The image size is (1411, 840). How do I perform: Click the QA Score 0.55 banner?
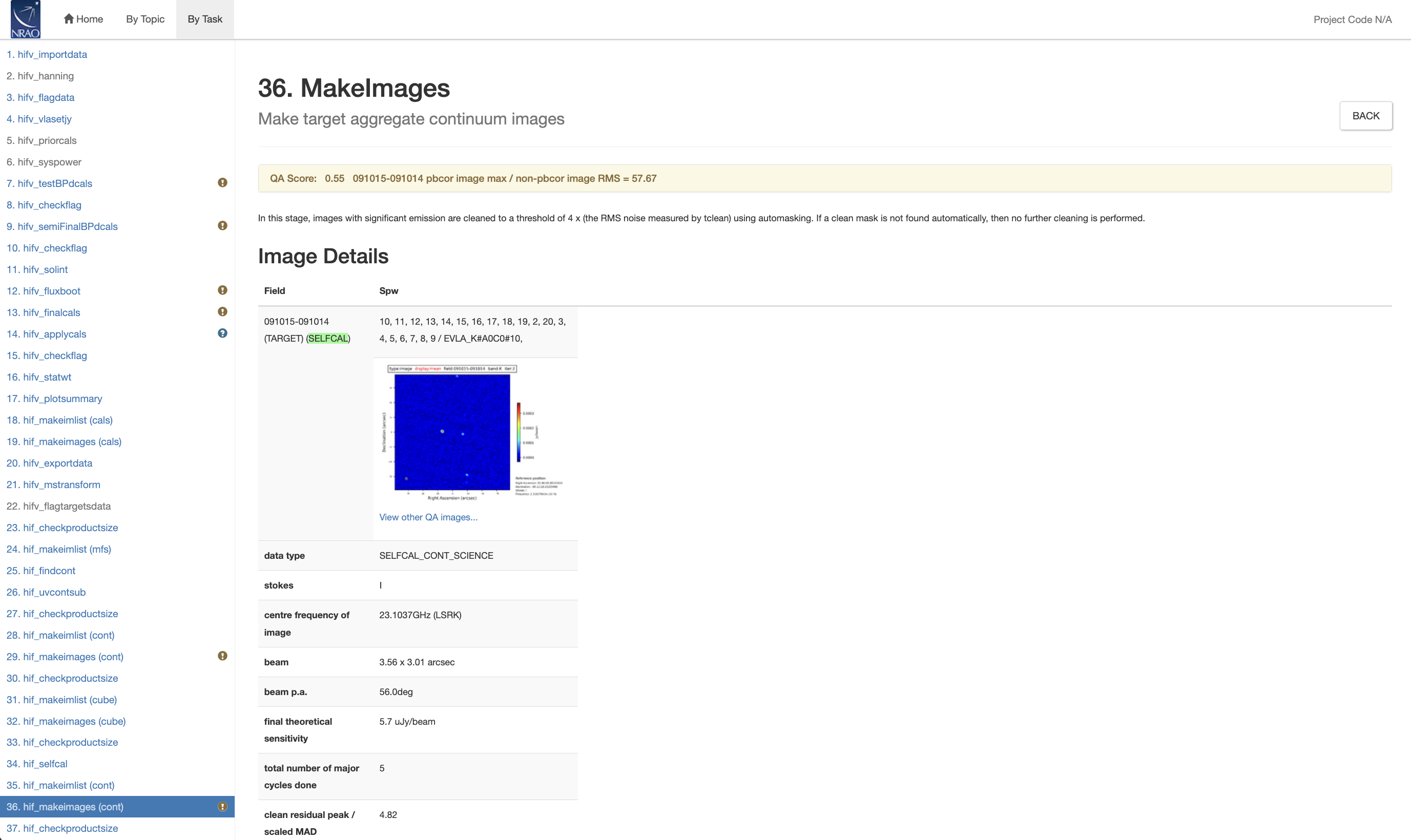[x=824, y=178]
